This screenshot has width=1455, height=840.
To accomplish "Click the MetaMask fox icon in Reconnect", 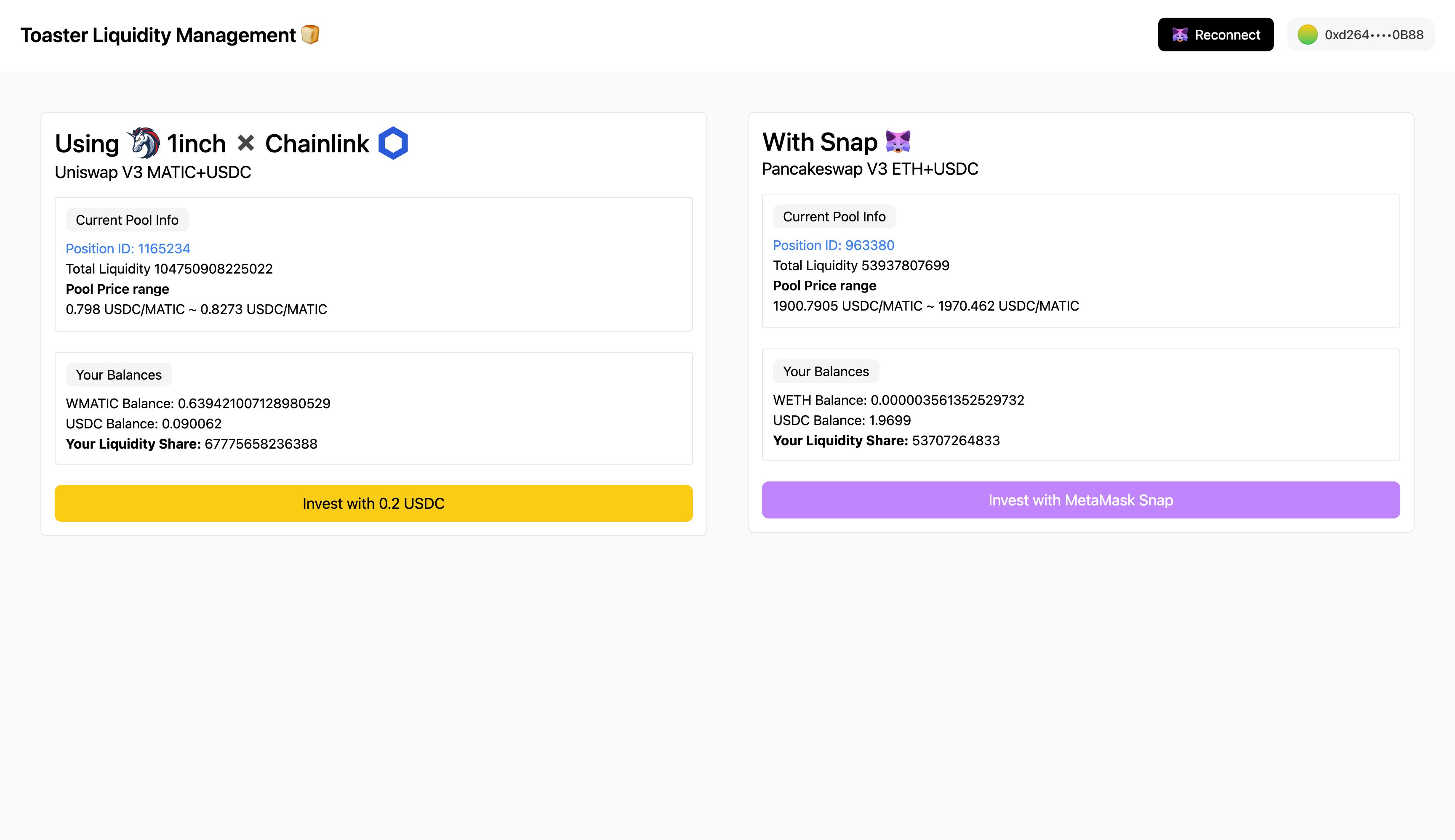I will pyautogui.click(x=1180, y=35).
